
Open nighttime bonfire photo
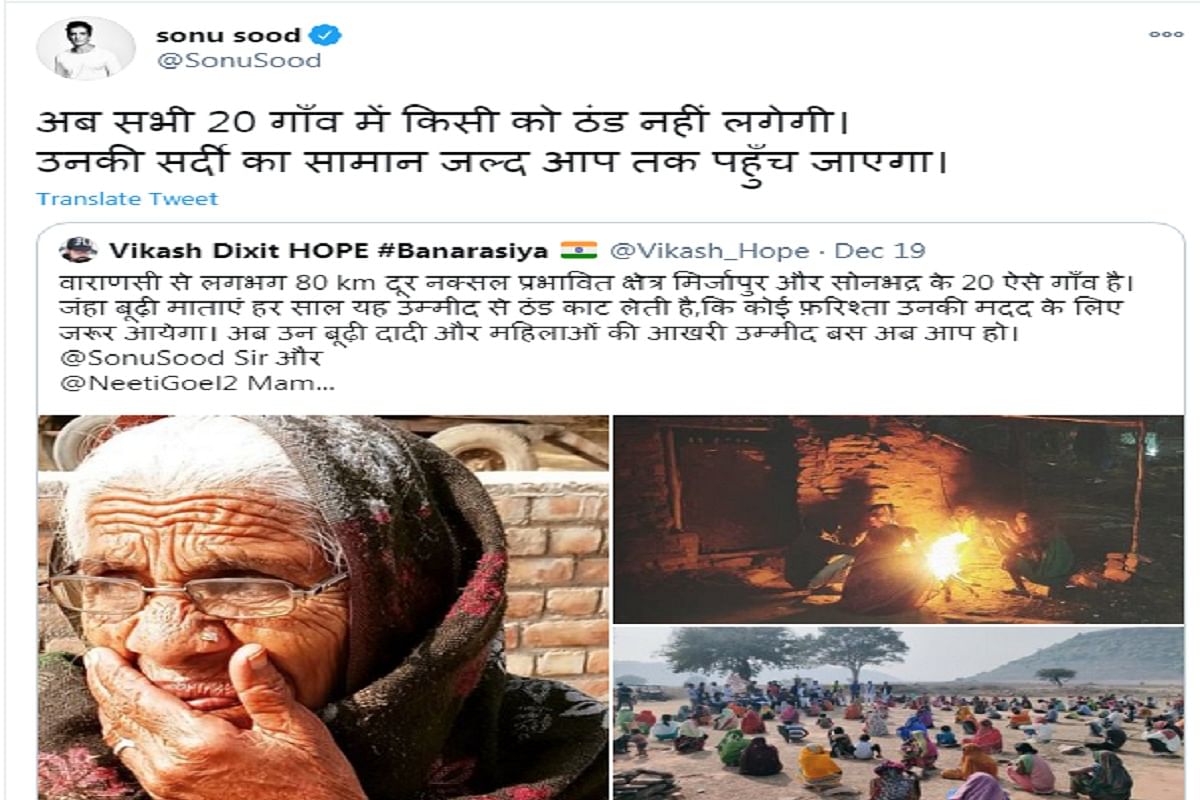click(898, 518)
